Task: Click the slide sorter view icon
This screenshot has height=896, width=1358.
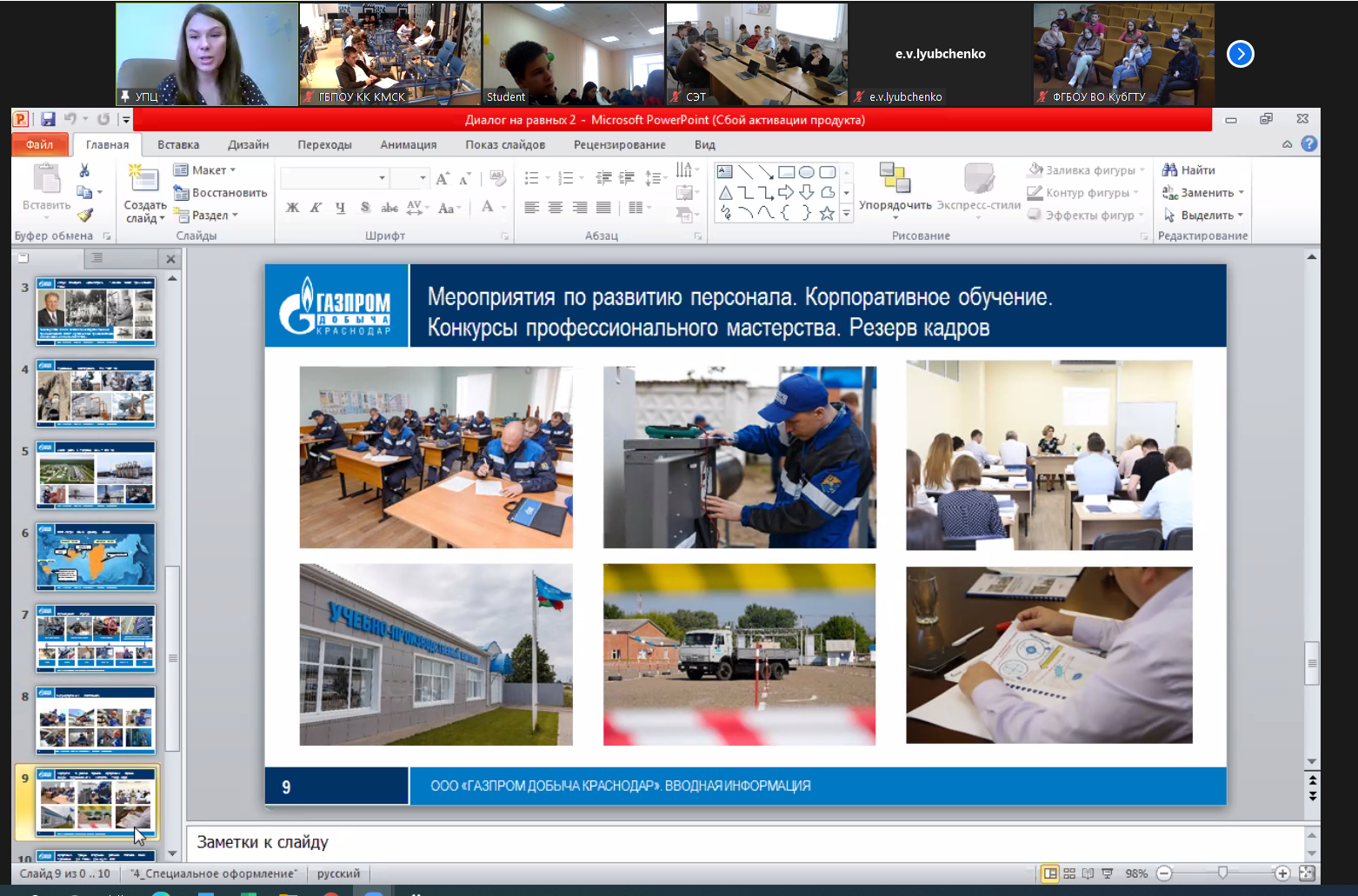Action: point(1069,873)
